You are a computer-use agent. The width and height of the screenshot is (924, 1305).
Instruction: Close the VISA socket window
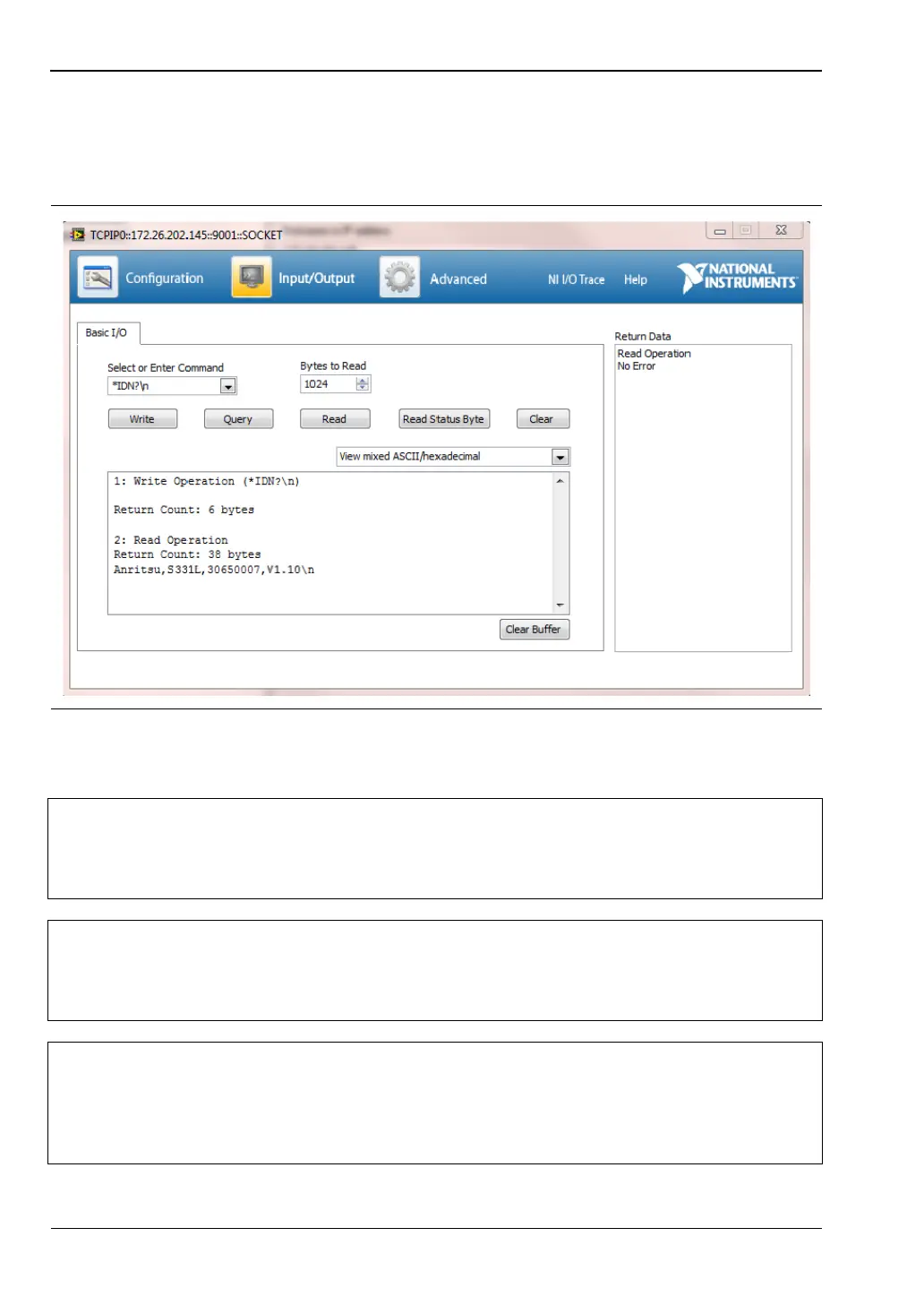coord(781,230)
